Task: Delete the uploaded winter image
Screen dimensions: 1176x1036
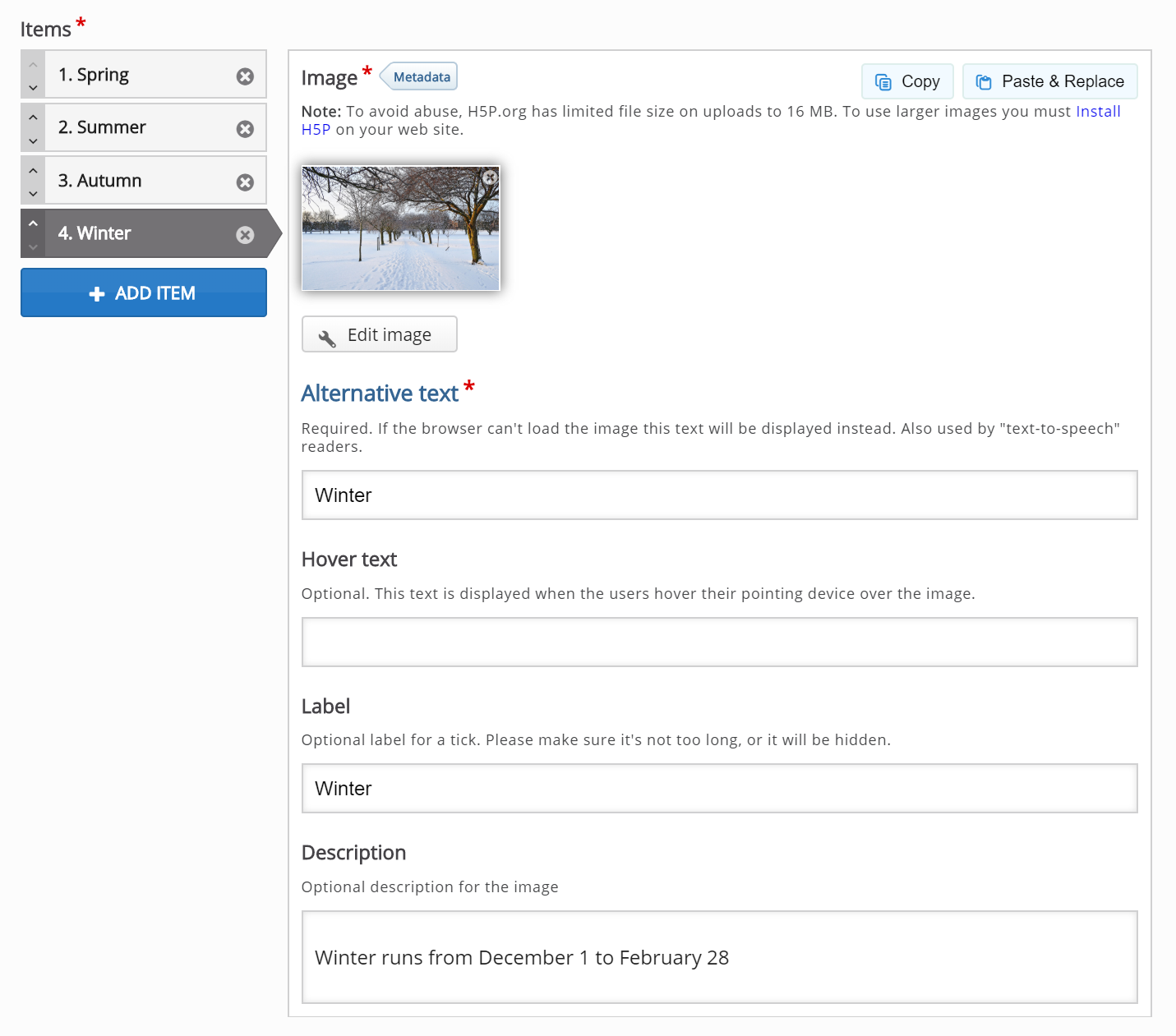Action: [x=490, y=177]
